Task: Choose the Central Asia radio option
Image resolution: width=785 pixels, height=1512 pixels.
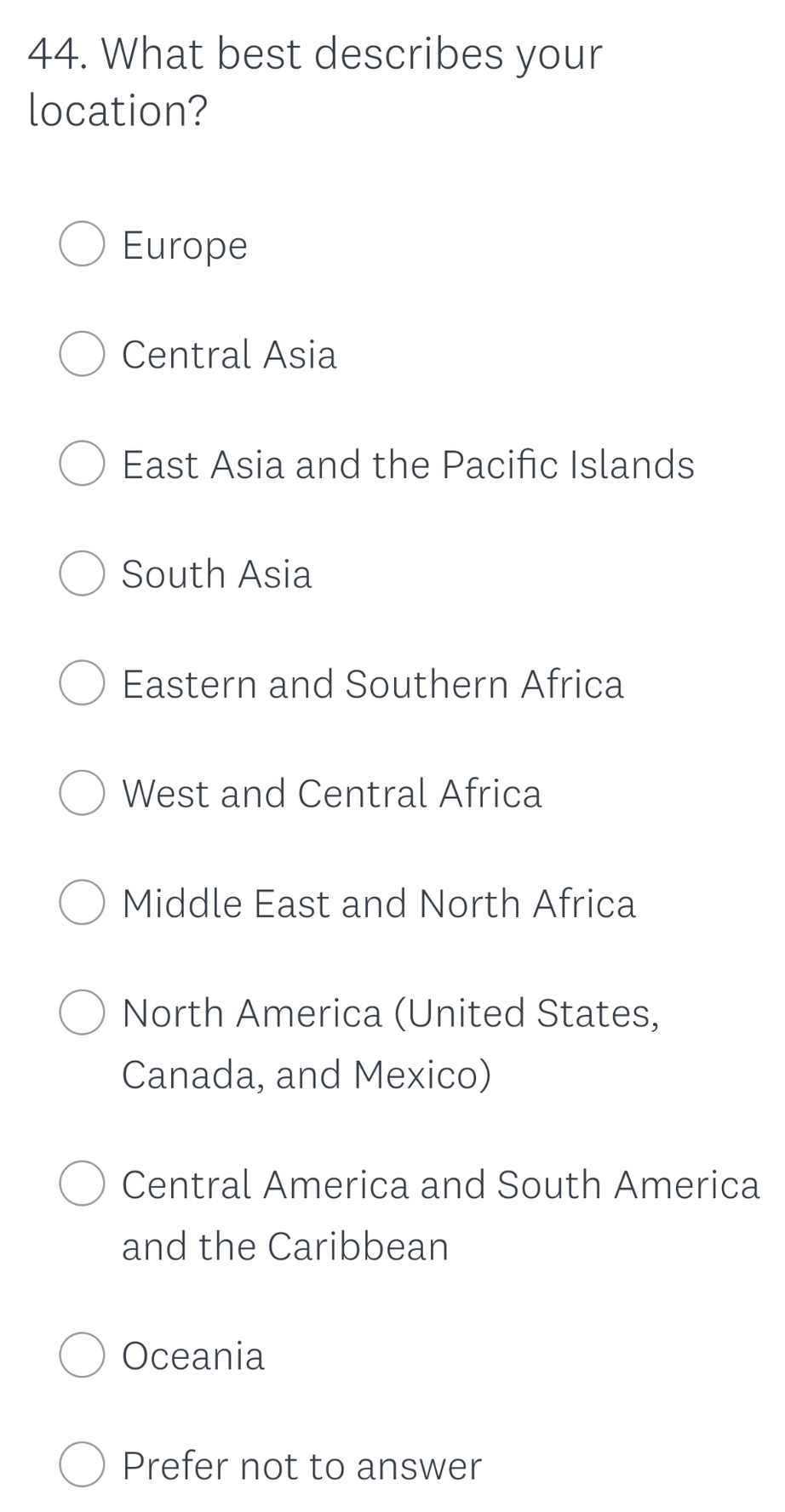Action: pos(83,354)
